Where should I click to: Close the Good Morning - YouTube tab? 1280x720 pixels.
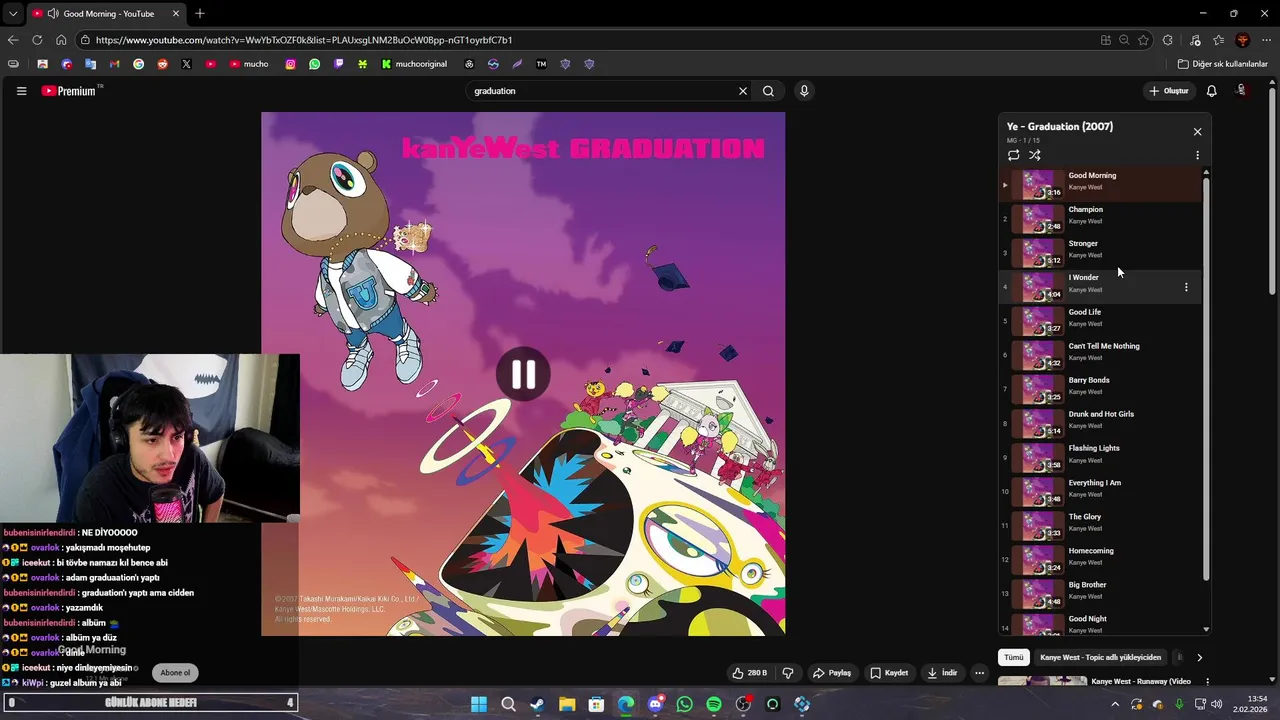[x=176, y=14]
